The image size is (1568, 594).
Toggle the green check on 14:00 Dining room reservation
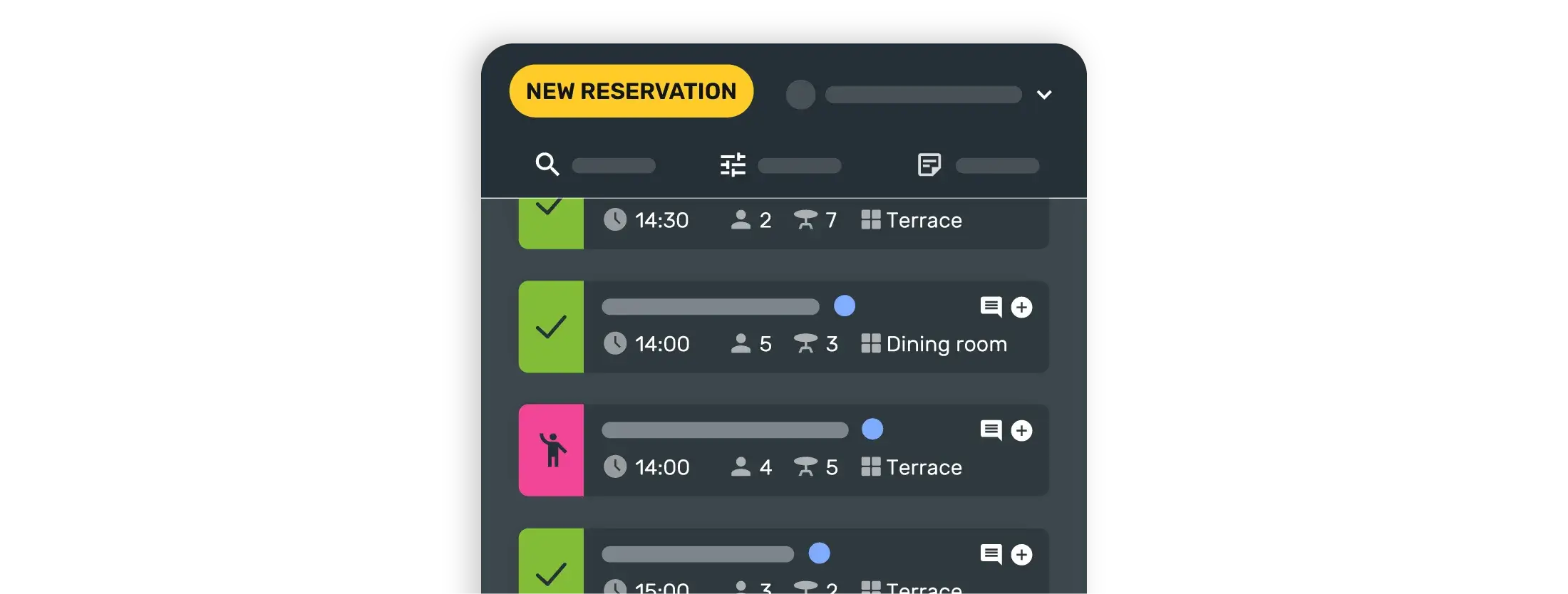pos(551,327)
